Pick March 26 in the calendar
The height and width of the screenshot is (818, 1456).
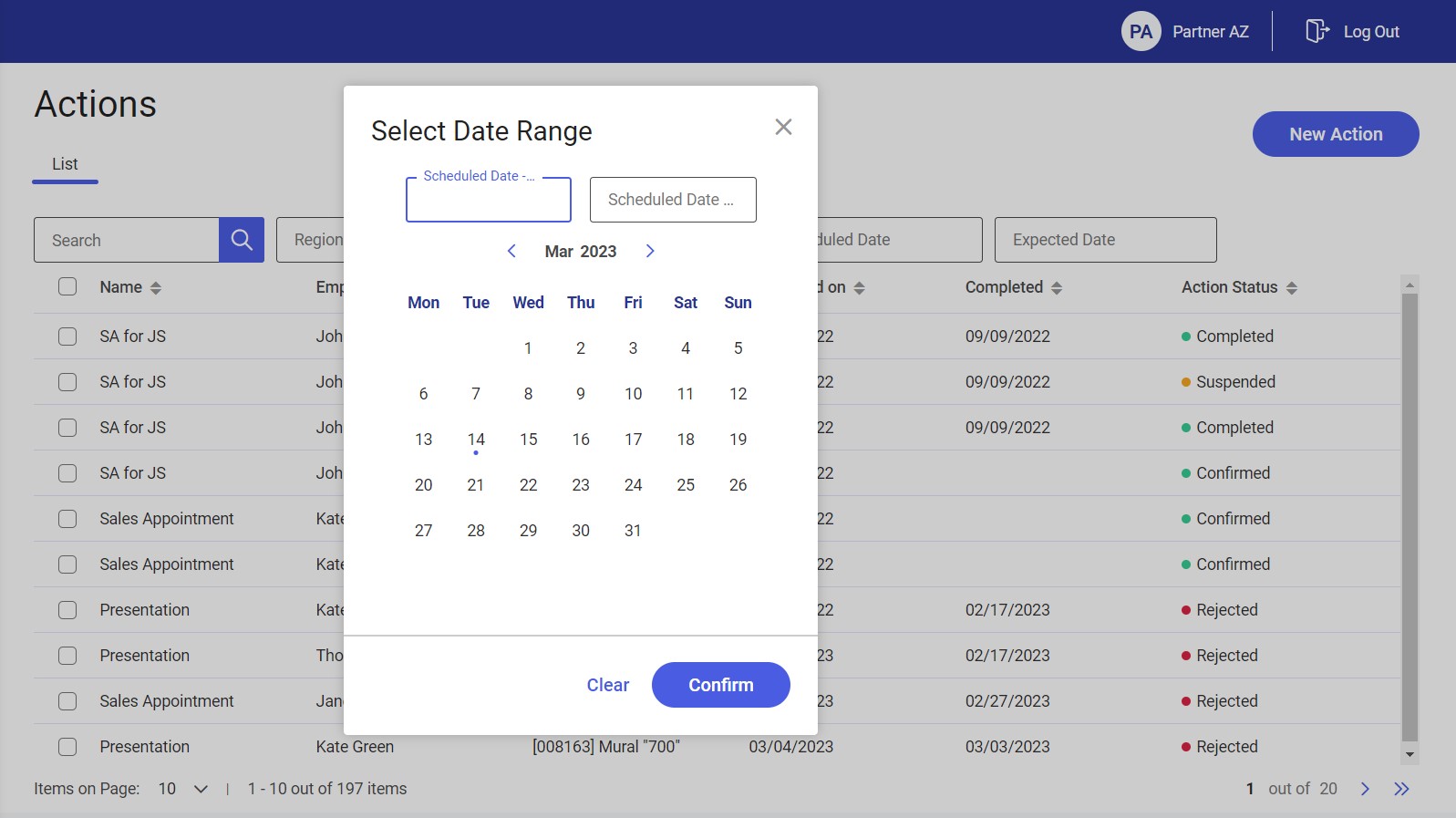click(738, 485)
